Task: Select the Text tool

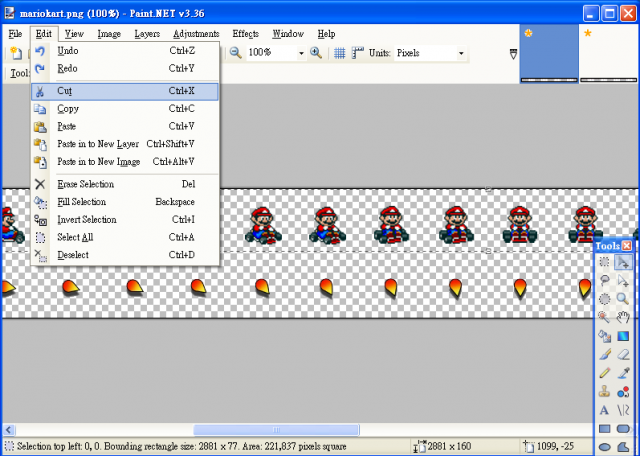Action: point(604,410)
